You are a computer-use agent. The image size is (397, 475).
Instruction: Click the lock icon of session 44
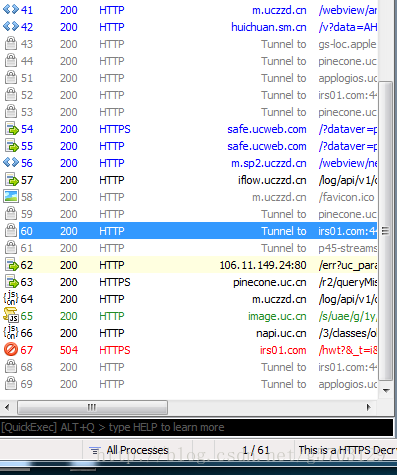(11, 61)
